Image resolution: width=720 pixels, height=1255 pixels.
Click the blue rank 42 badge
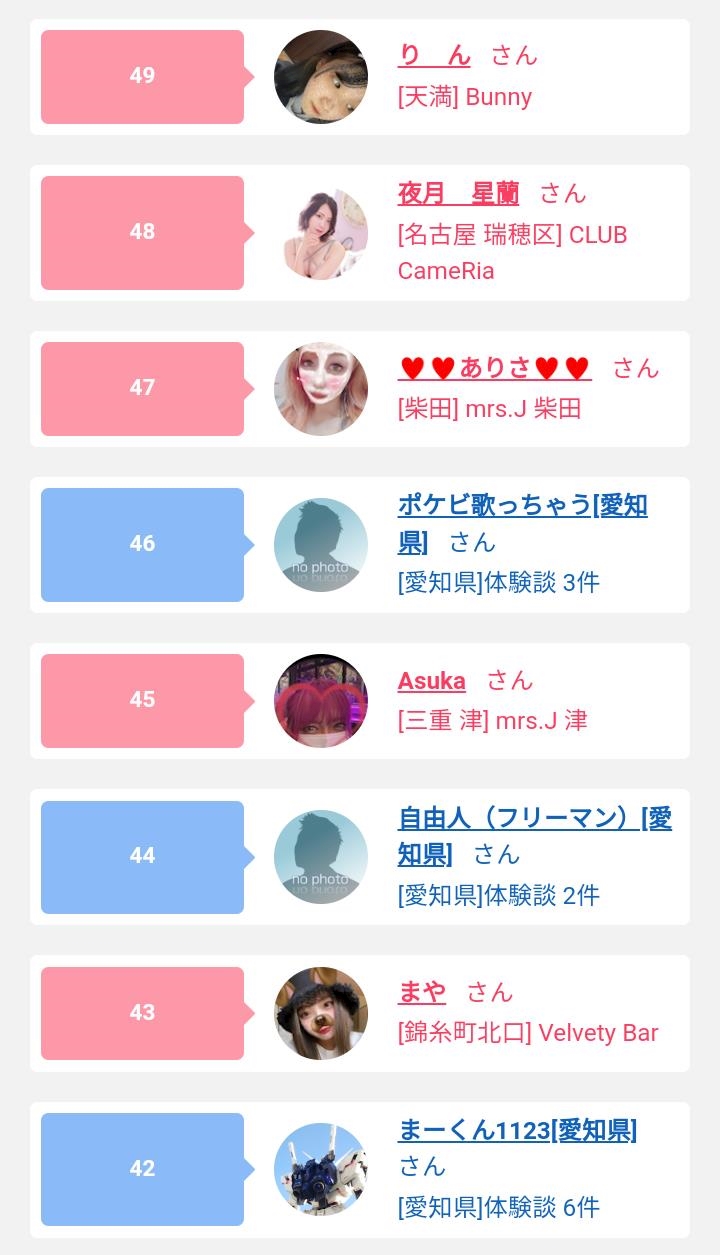[x=142, y=1169]
